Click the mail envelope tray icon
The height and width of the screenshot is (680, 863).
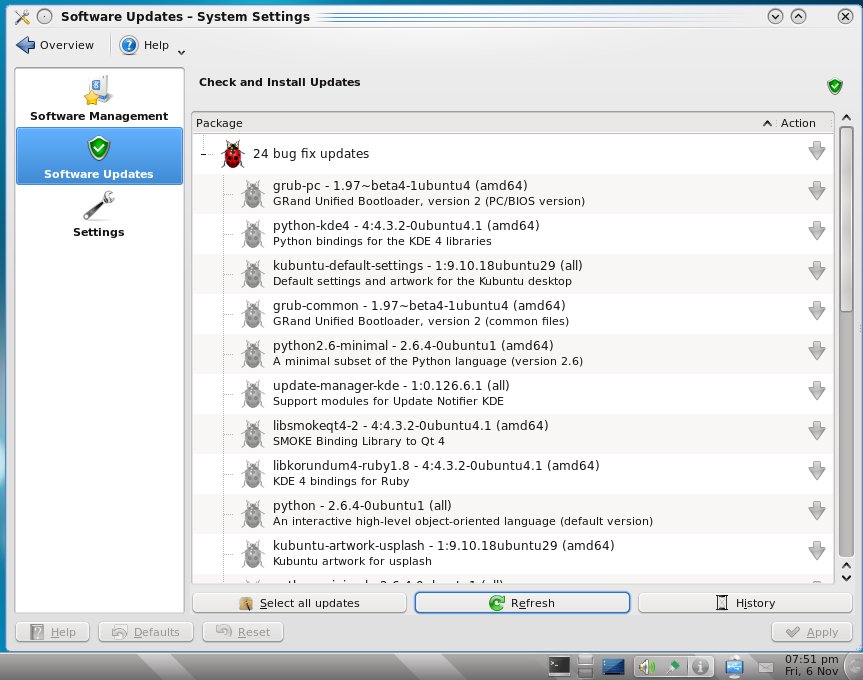click(x=766, y=664)
